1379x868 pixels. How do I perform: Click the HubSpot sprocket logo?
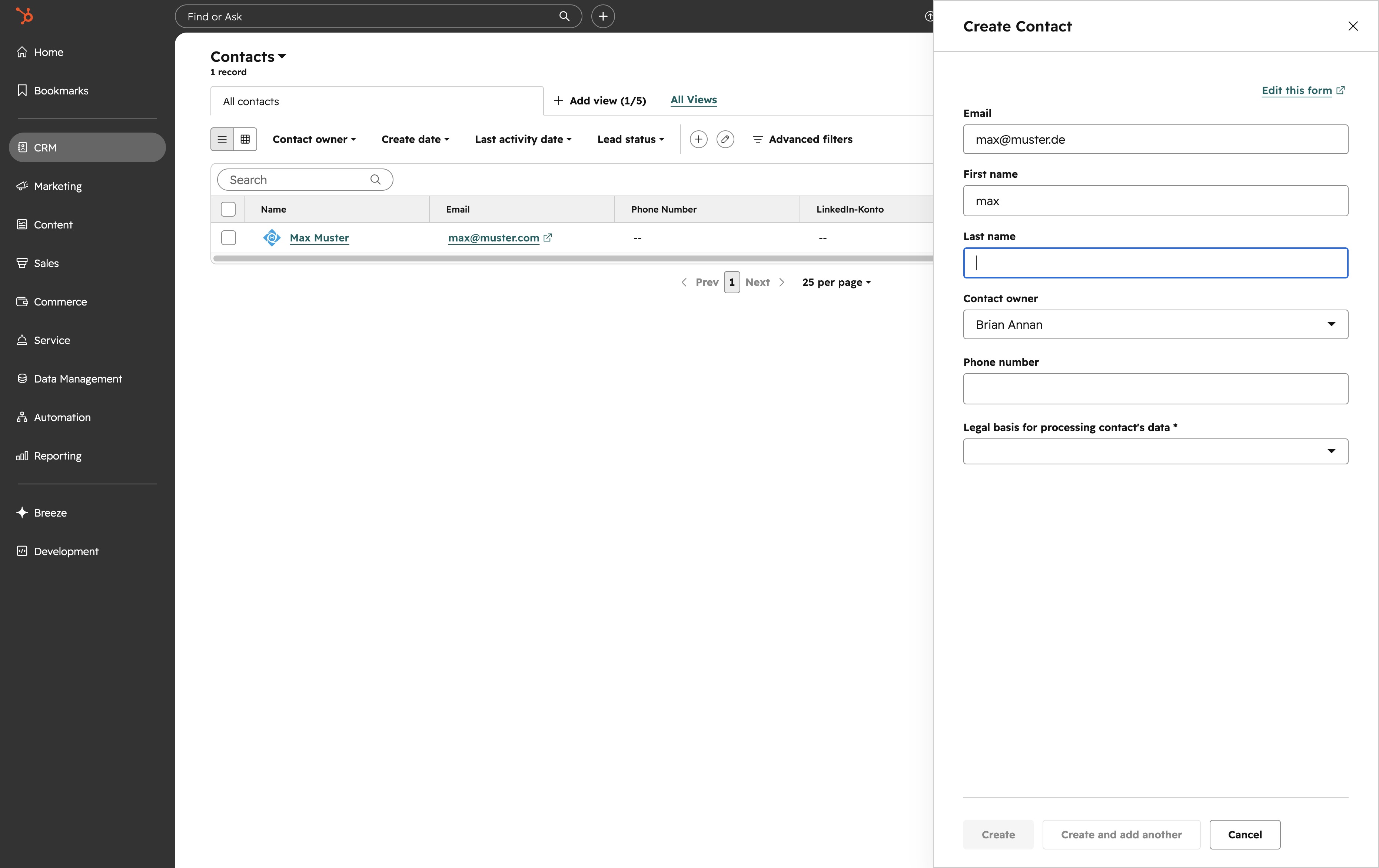(24, 16)
